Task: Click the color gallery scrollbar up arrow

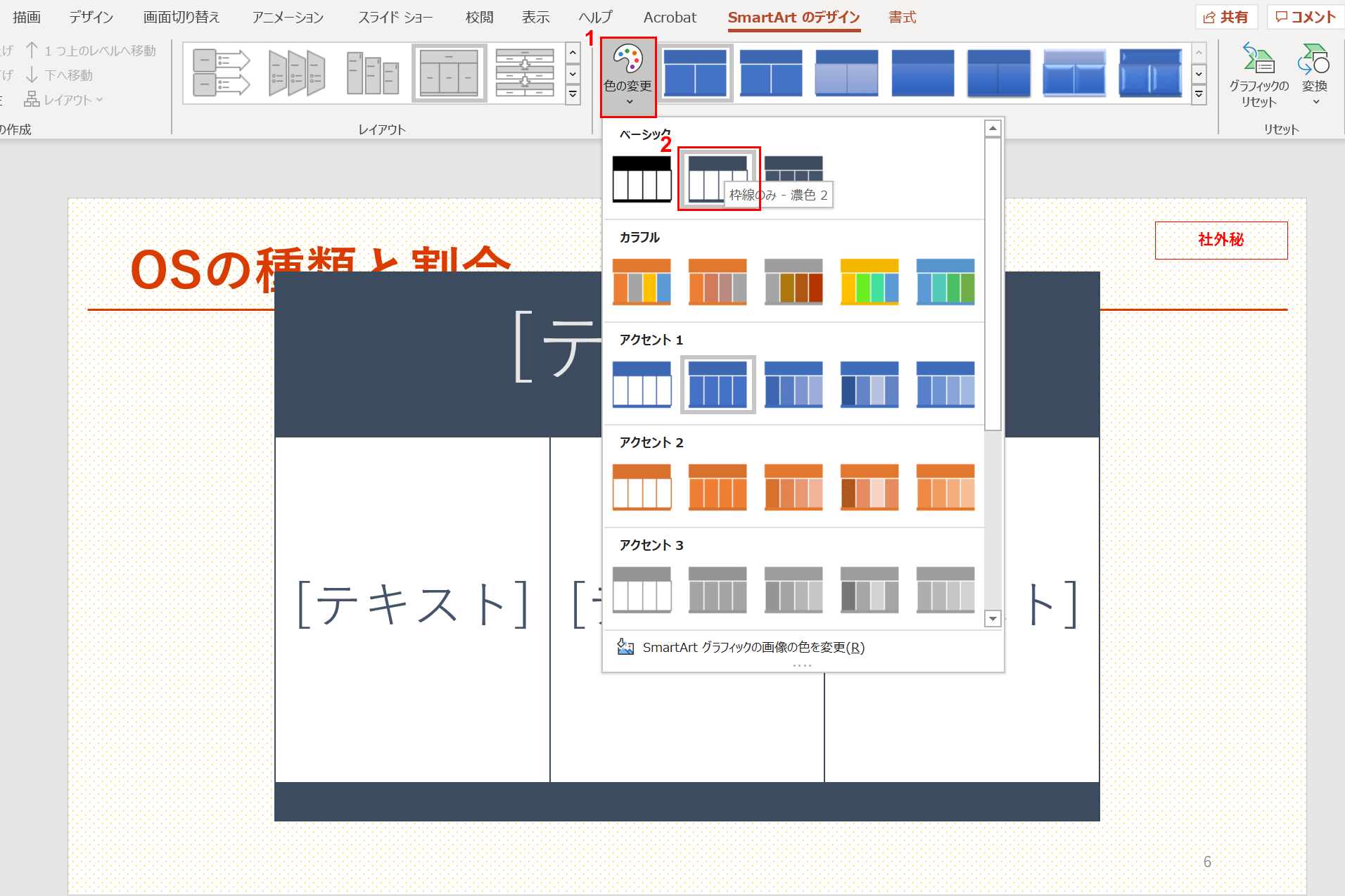Action: coord(993,128)
